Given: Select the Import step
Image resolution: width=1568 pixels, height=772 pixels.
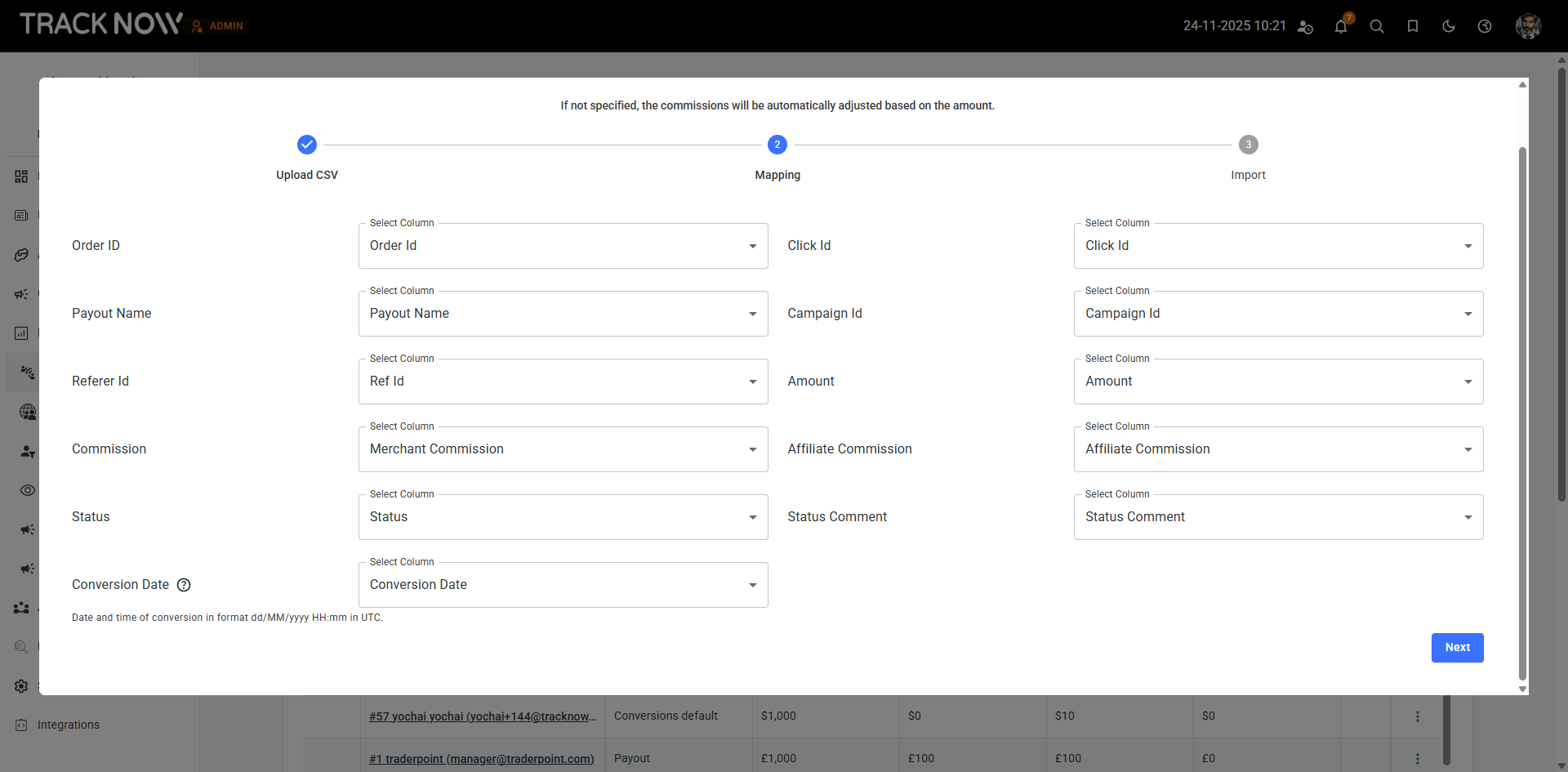Looking at the screenshot, I should (1248, 145).
